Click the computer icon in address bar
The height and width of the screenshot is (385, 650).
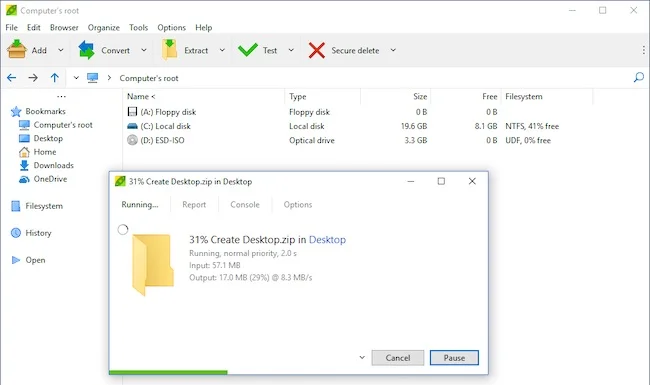[x=92, y=77]
